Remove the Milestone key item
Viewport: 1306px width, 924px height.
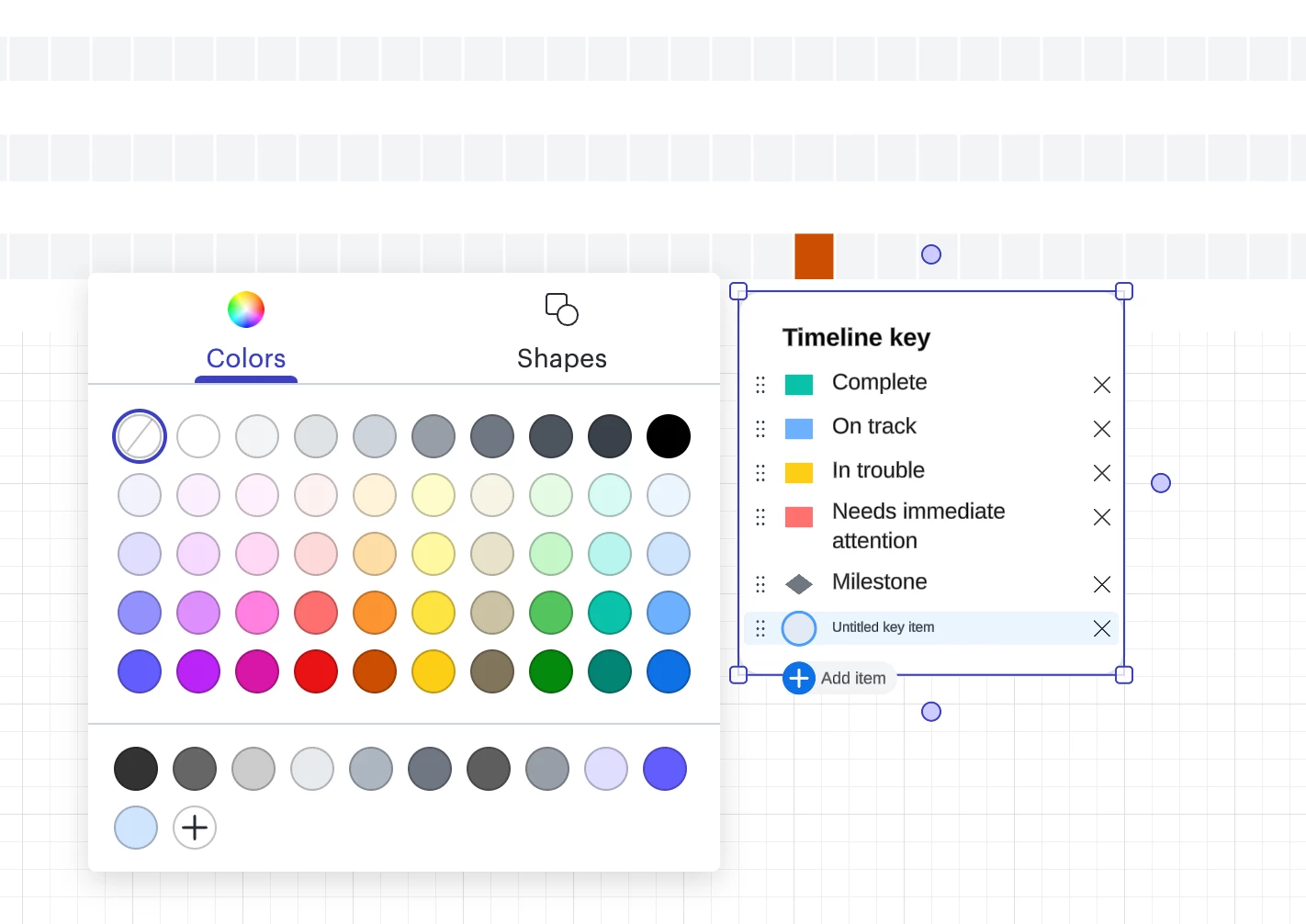point(1101,584)
